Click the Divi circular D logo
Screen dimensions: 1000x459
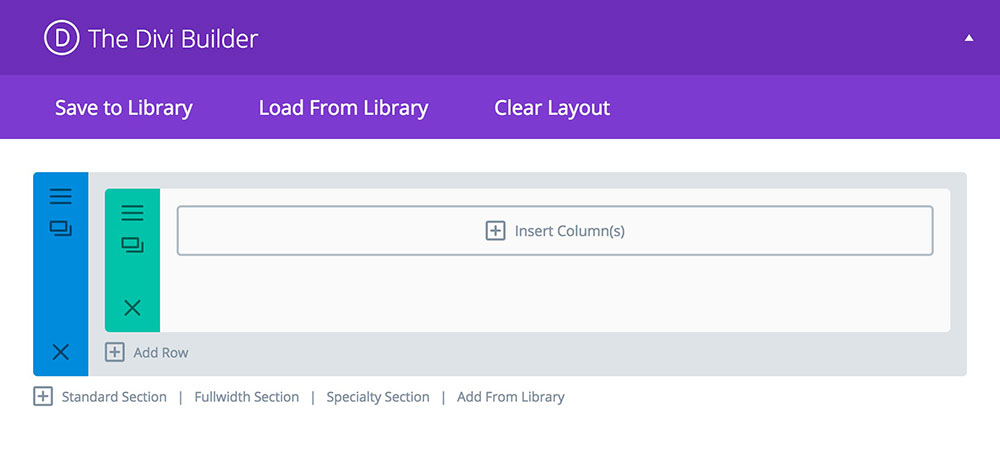[61, 39]
